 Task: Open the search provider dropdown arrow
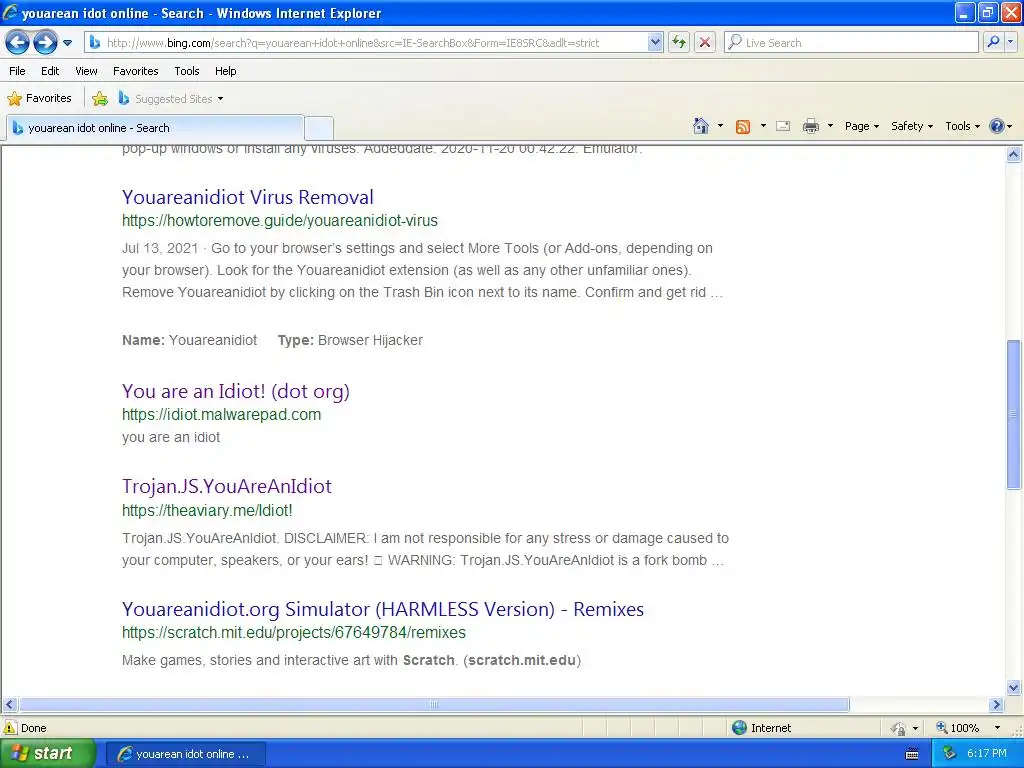pos(1010,42)
